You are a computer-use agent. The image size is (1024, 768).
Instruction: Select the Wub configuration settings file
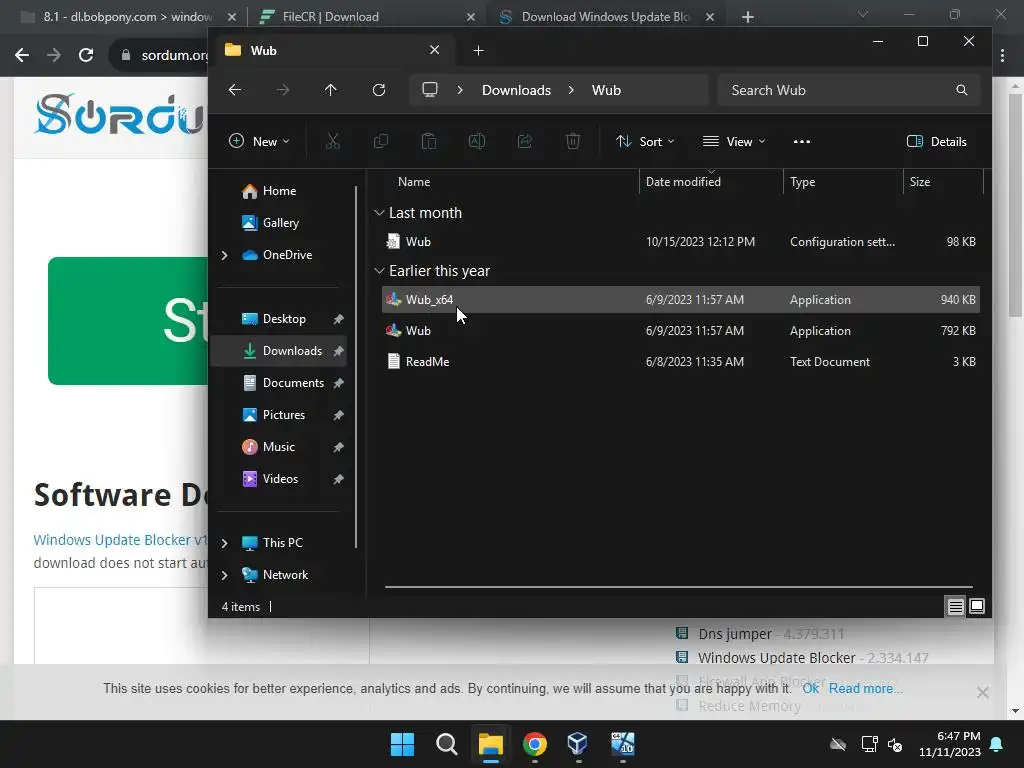[680, 242]
